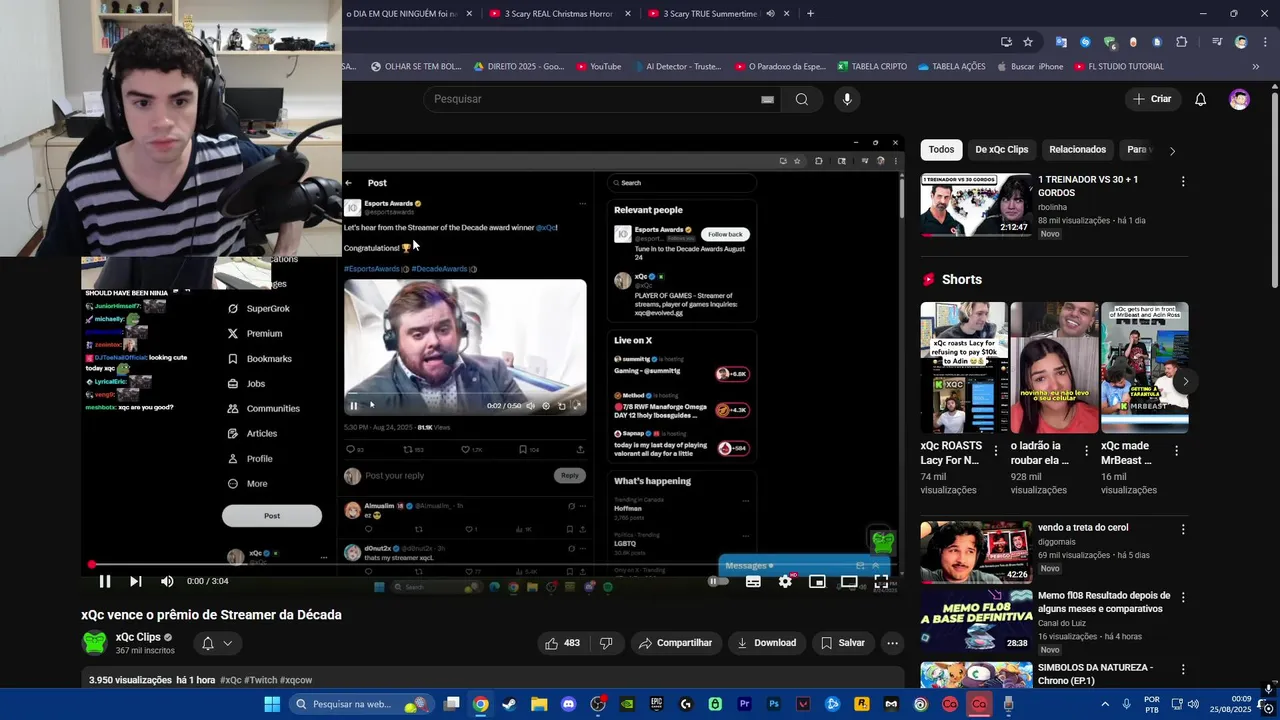Open options for 1 TREINADOR VS 30 video
Screen dimensions: 1280x720
[x=1183, y=182]
